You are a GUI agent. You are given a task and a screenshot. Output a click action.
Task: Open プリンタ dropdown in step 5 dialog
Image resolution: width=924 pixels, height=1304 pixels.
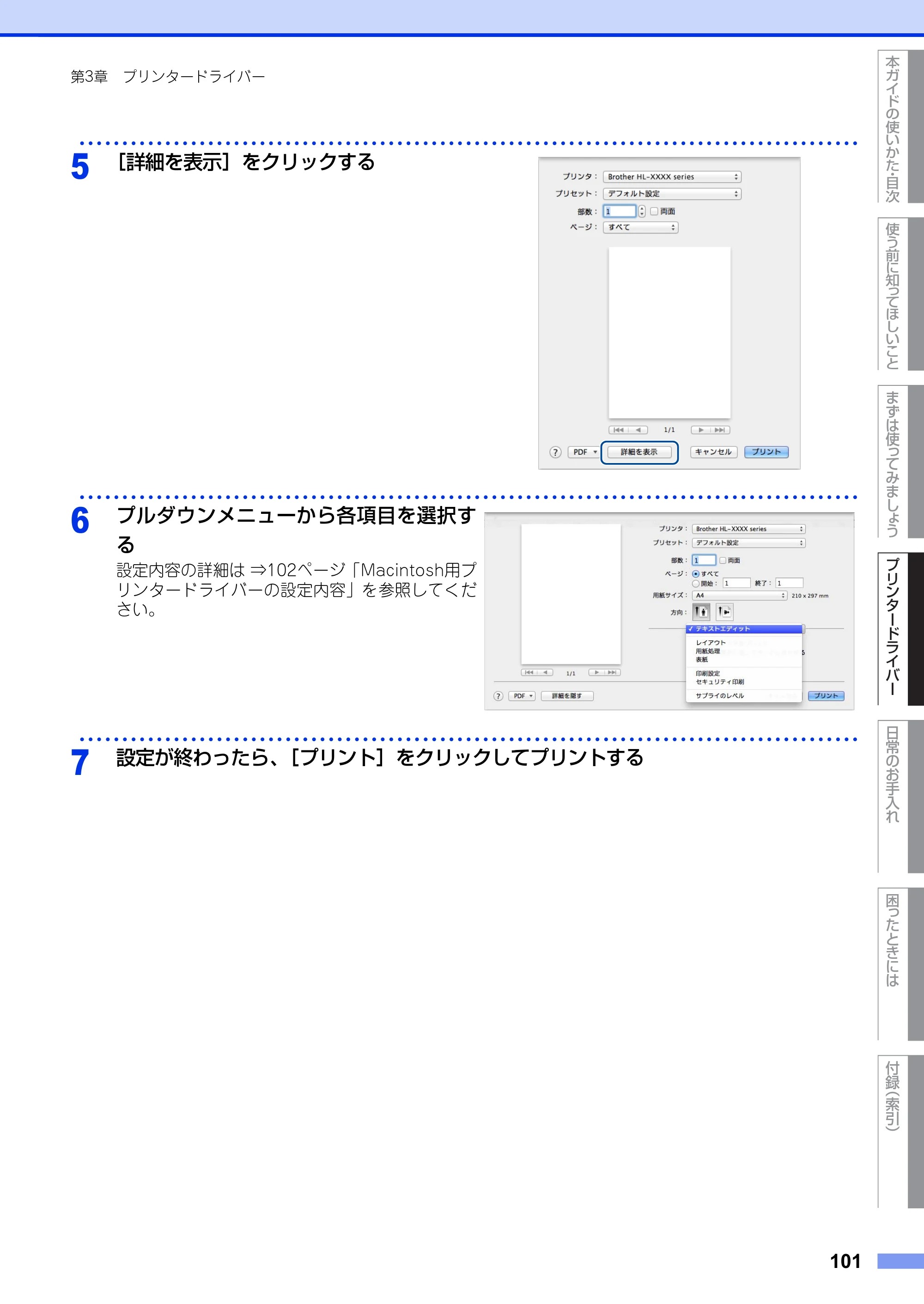click(672, 177)
